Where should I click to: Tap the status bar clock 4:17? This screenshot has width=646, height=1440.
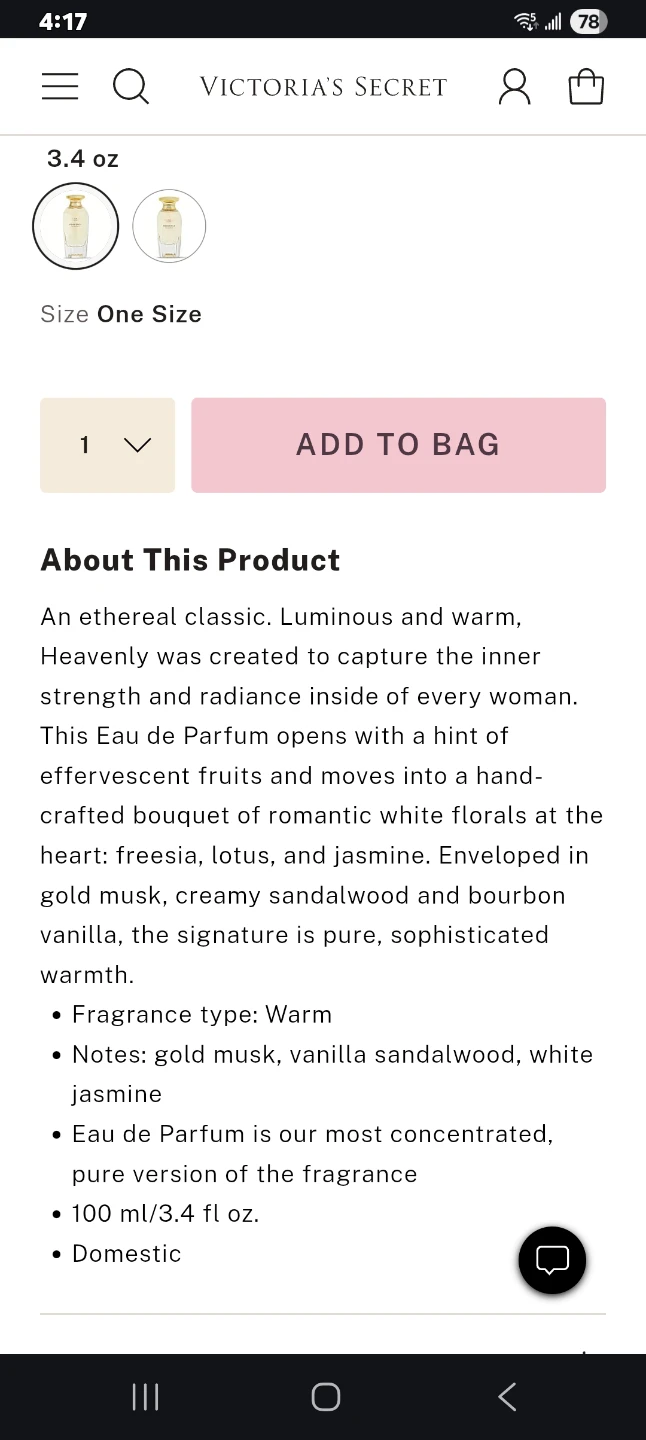[62, 22]
